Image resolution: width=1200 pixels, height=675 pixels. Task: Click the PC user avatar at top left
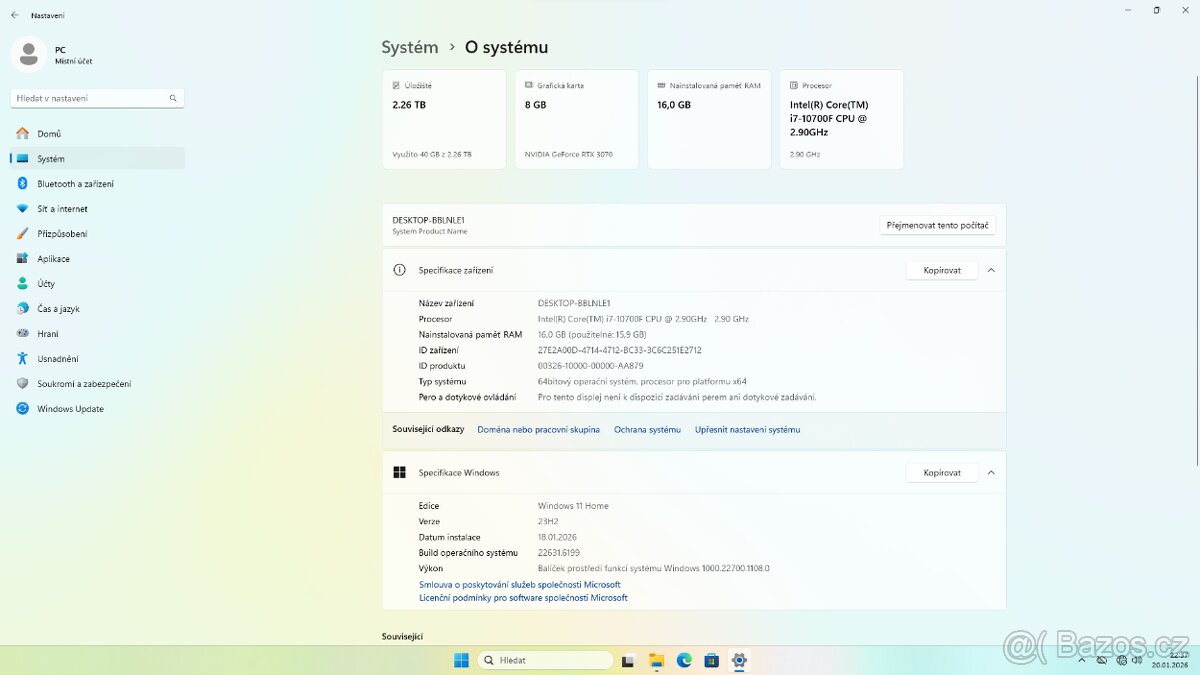click(28, 54)
